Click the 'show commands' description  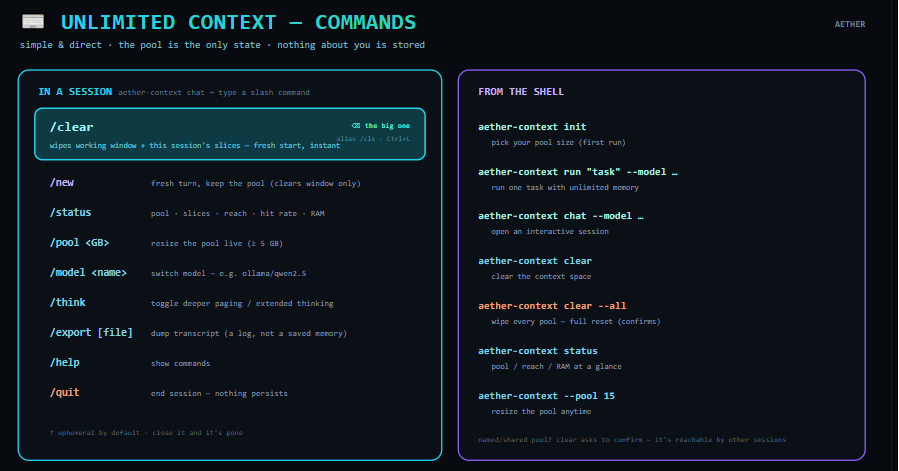[x=181, y=364]
